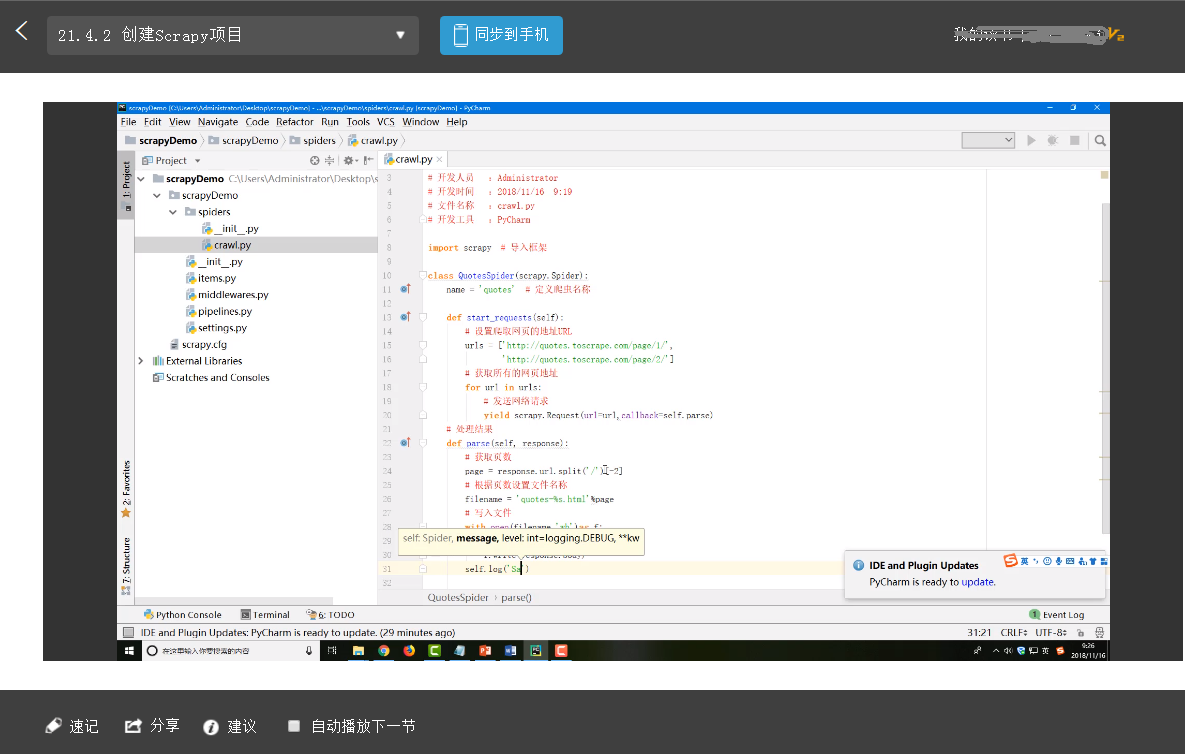Click UTF-8 encoding in status bar

1050,633
